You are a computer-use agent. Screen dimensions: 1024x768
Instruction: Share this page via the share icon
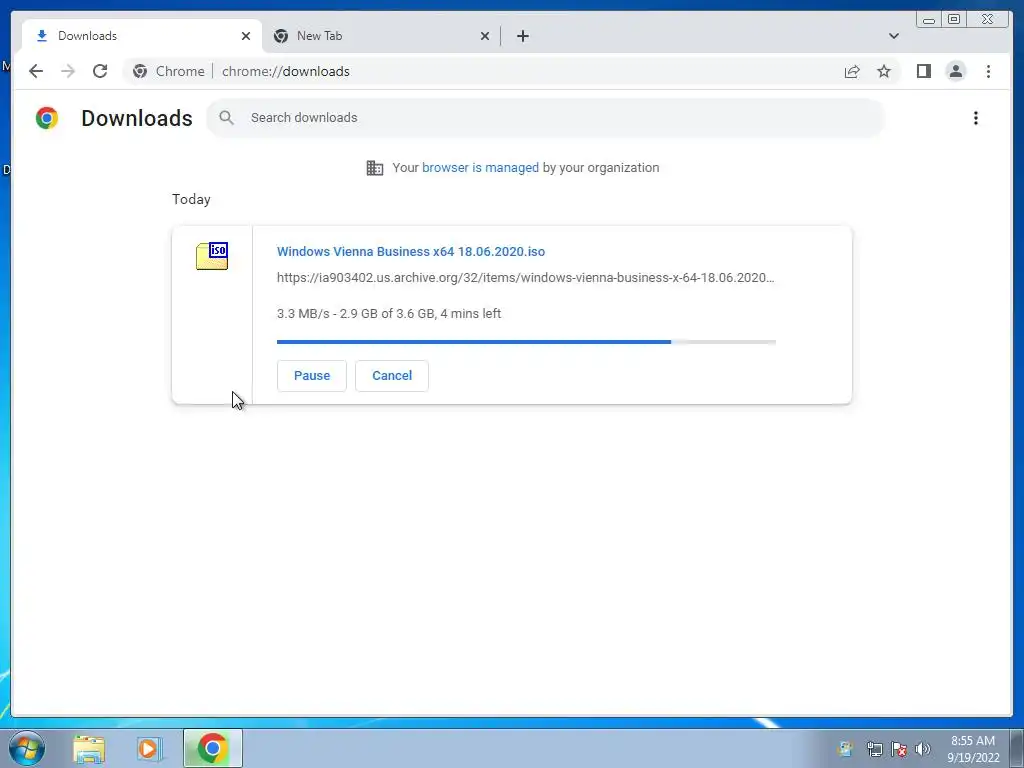[x=852, y=71]
